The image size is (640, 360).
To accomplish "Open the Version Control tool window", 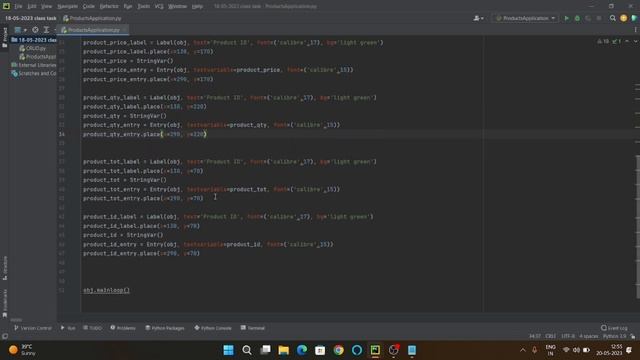I will (x=33, y=328).
